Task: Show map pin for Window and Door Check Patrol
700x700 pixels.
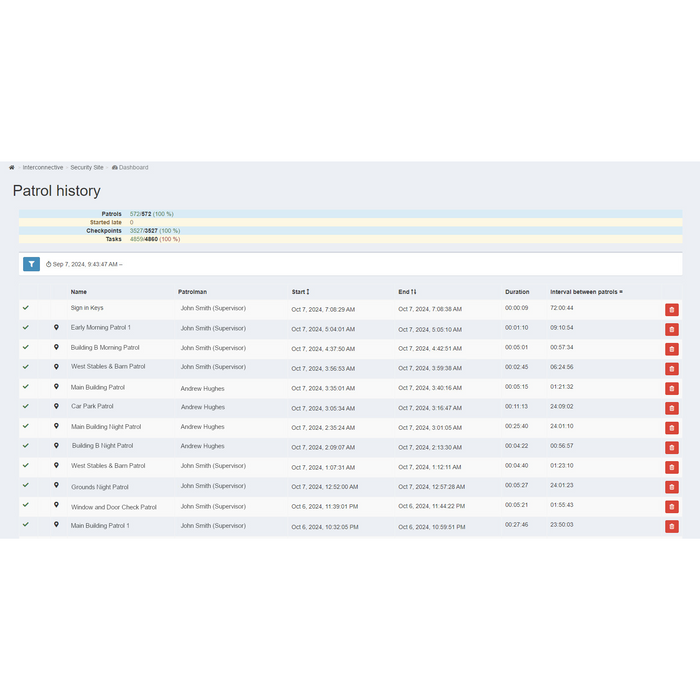Action: pyautogui.click(x=56, y=504)
